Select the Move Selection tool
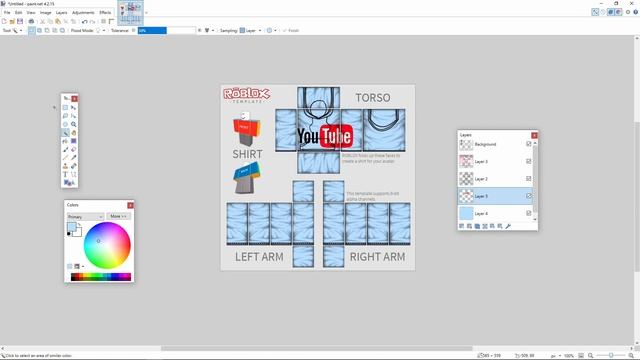 click(x=73, y=116)
